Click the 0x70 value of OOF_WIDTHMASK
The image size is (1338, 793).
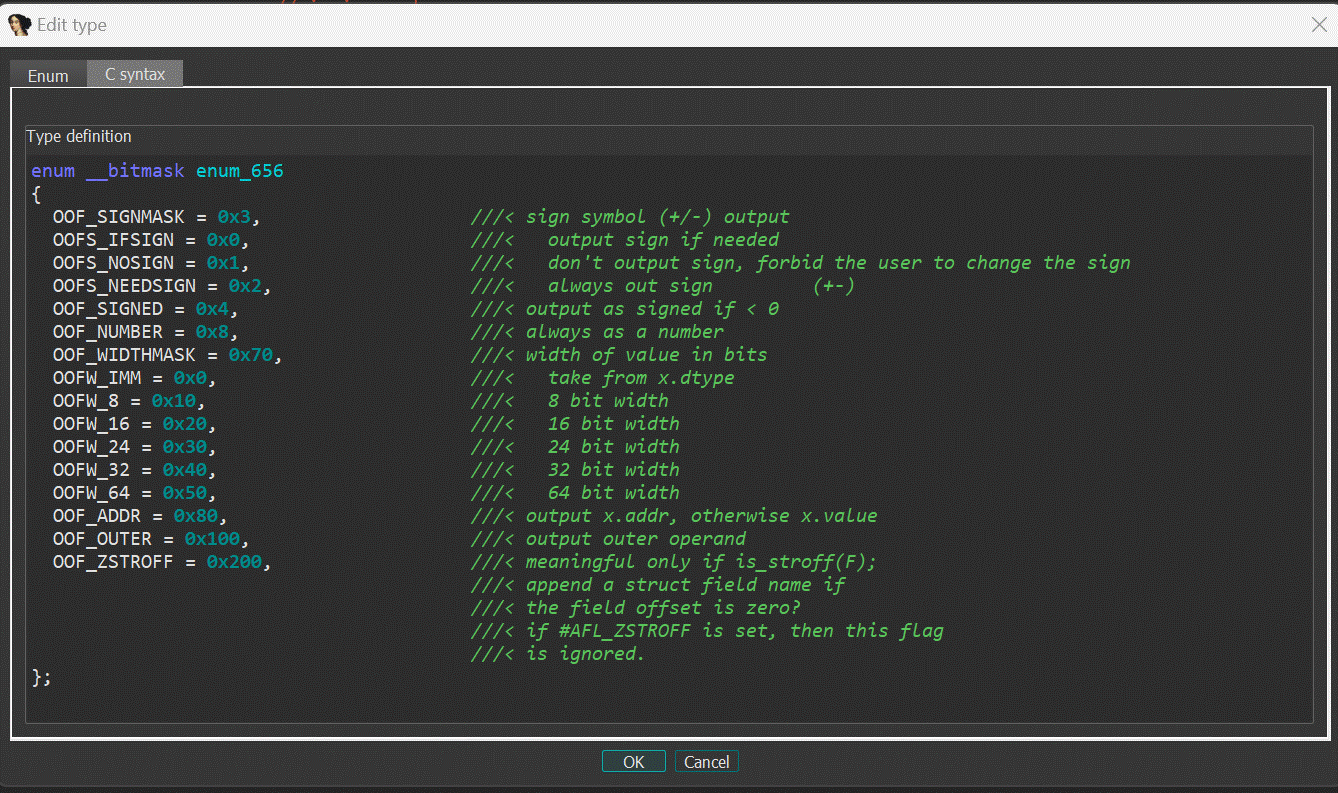(x=250, y=355)
